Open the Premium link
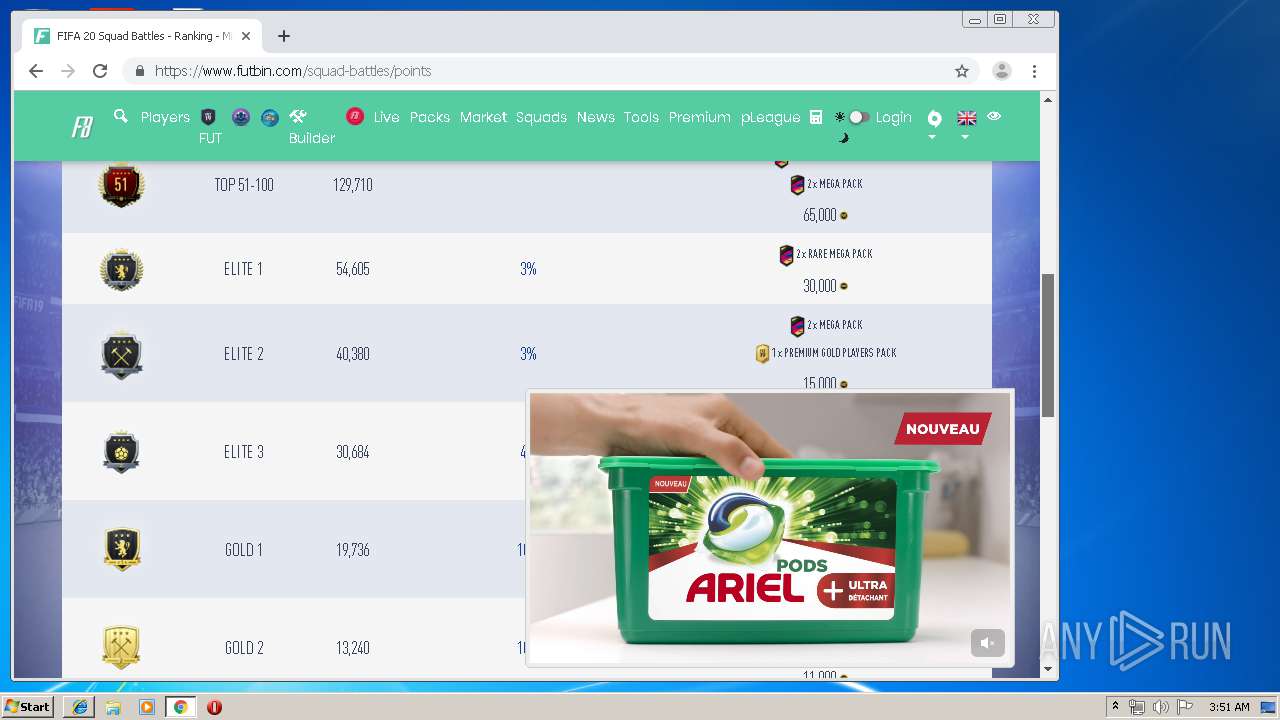 [700, 117]
